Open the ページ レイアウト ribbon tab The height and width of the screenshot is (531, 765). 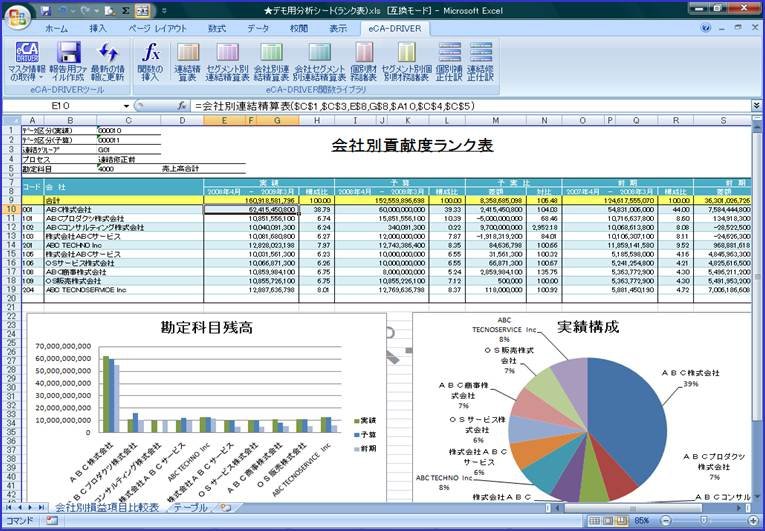[x=157, y=29]
